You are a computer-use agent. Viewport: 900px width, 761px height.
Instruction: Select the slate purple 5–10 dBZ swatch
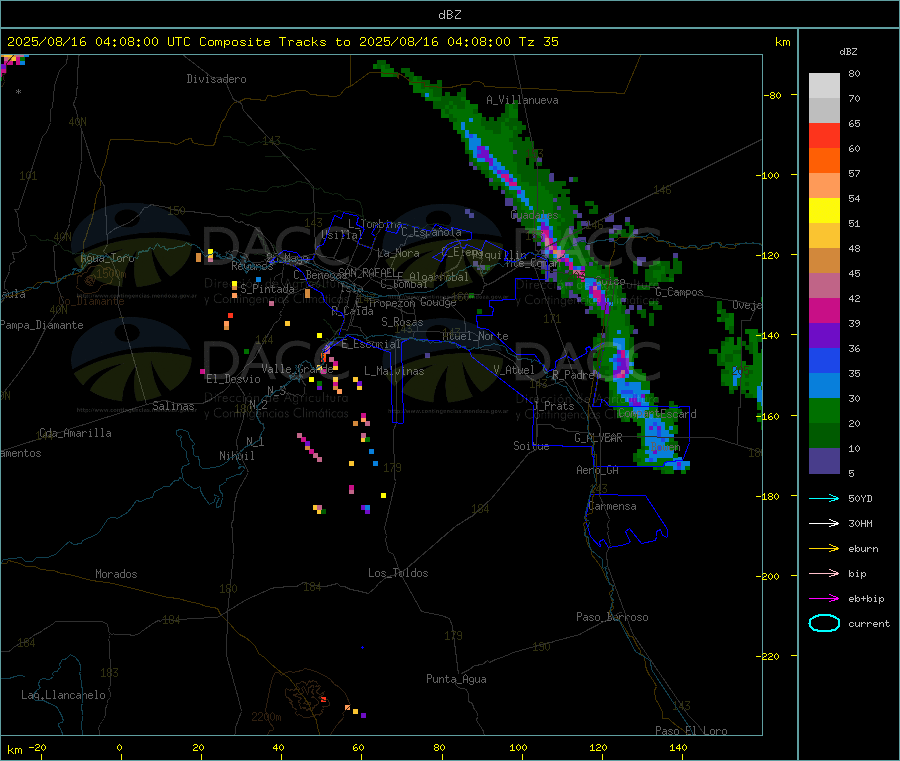pos(824,461)
